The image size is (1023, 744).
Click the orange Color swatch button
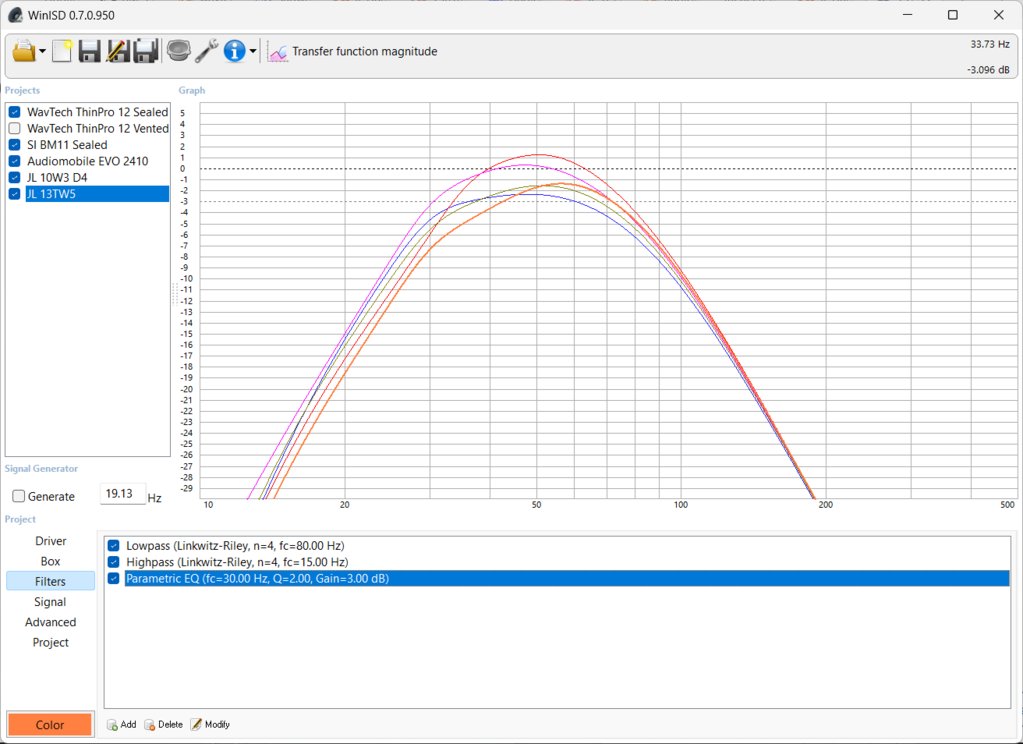(50, 724)
